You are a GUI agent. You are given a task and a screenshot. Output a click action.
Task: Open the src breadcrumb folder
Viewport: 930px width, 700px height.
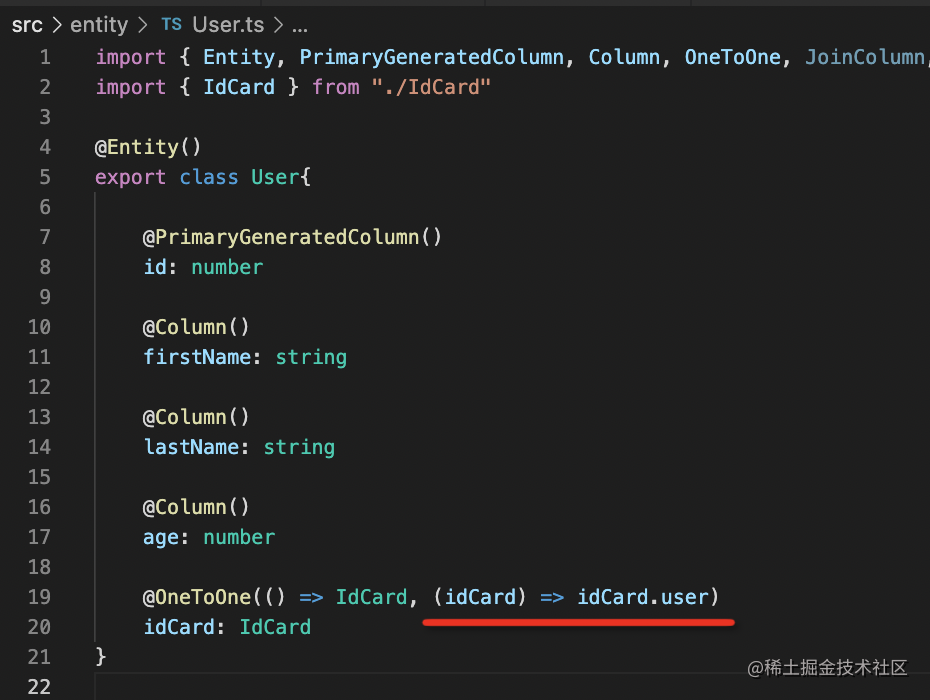pyautogui.click(x=27, y=25)
